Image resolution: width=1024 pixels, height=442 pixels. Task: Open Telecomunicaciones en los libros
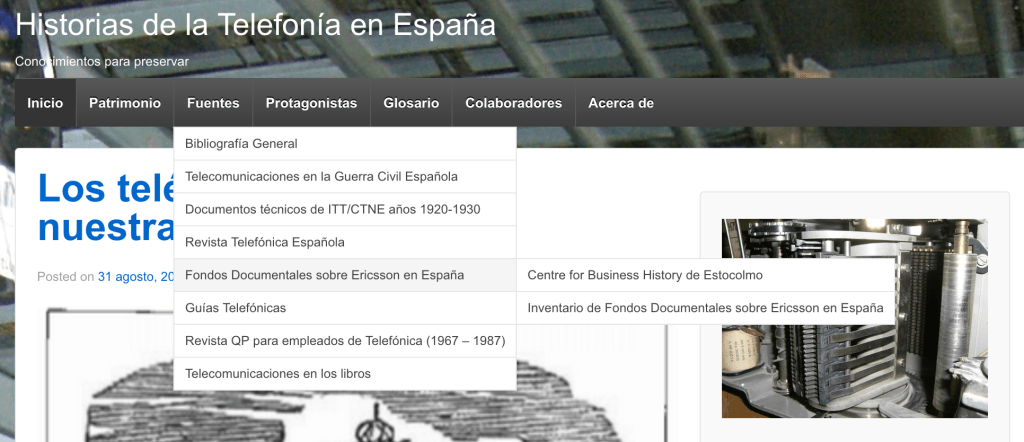pyautogui.click(x=278, y=374)
